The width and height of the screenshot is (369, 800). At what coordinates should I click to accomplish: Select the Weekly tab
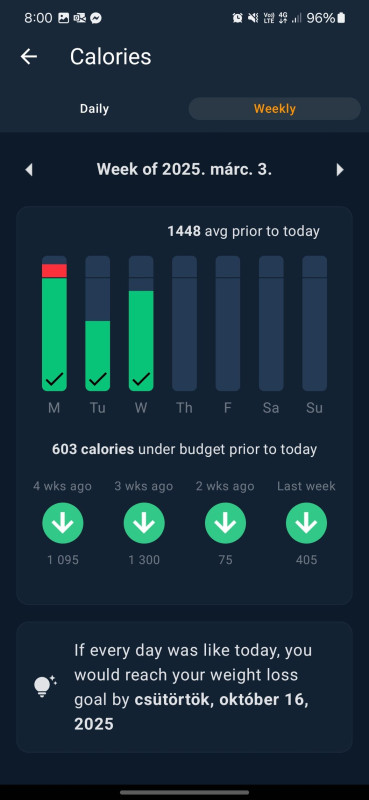coord(275,109)
